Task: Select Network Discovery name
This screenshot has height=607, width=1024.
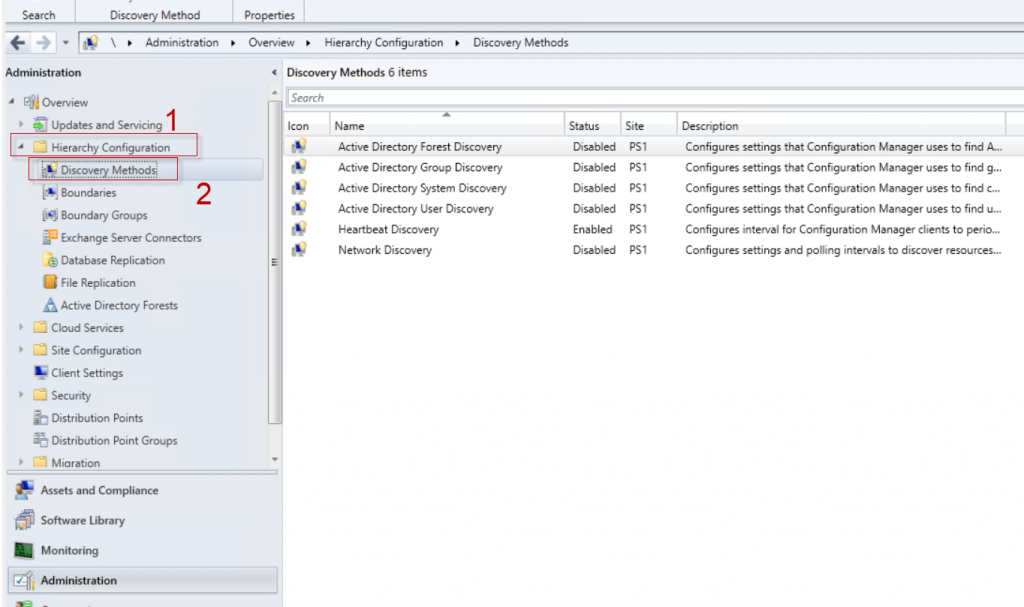Action: pos(385,250)
